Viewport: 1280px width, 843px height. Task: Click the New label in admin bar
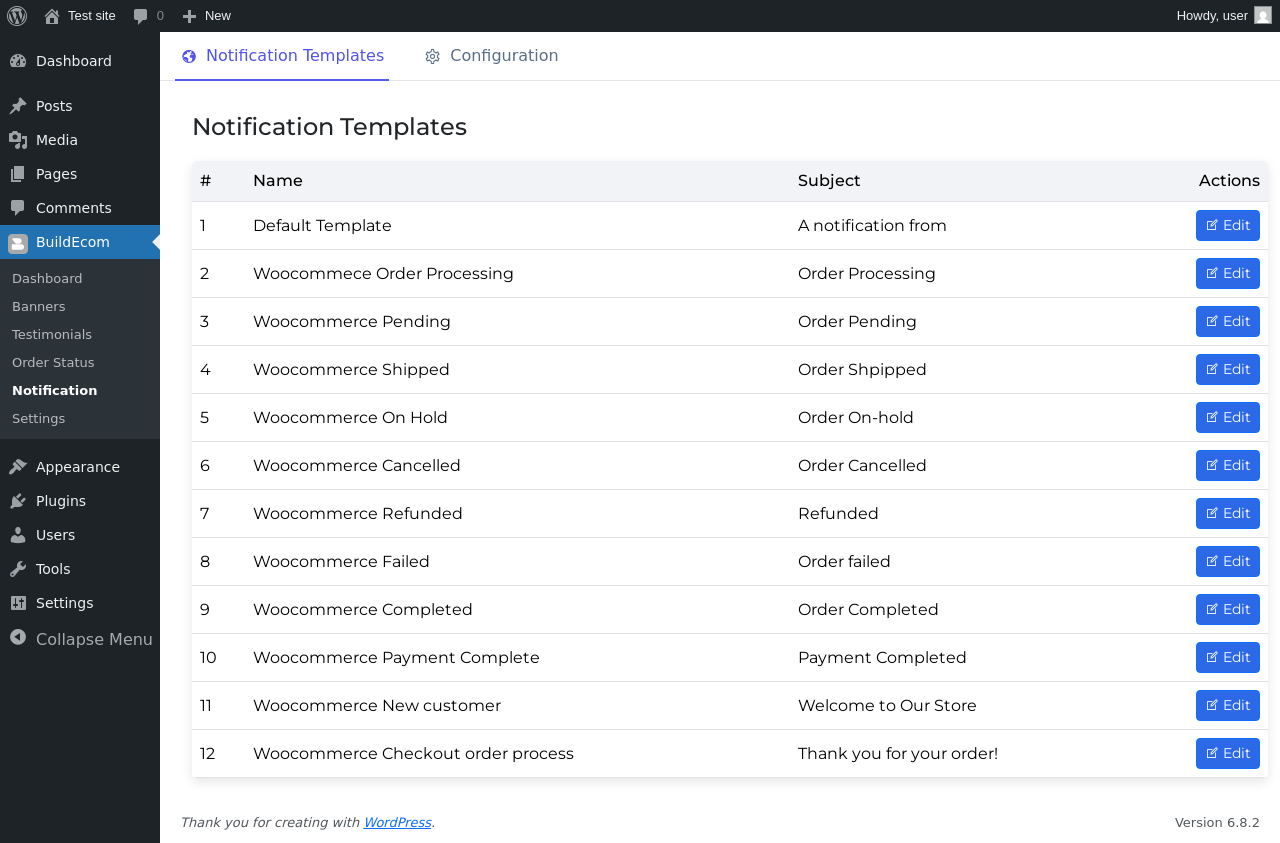pyautogui.click(x=218, y=16)
